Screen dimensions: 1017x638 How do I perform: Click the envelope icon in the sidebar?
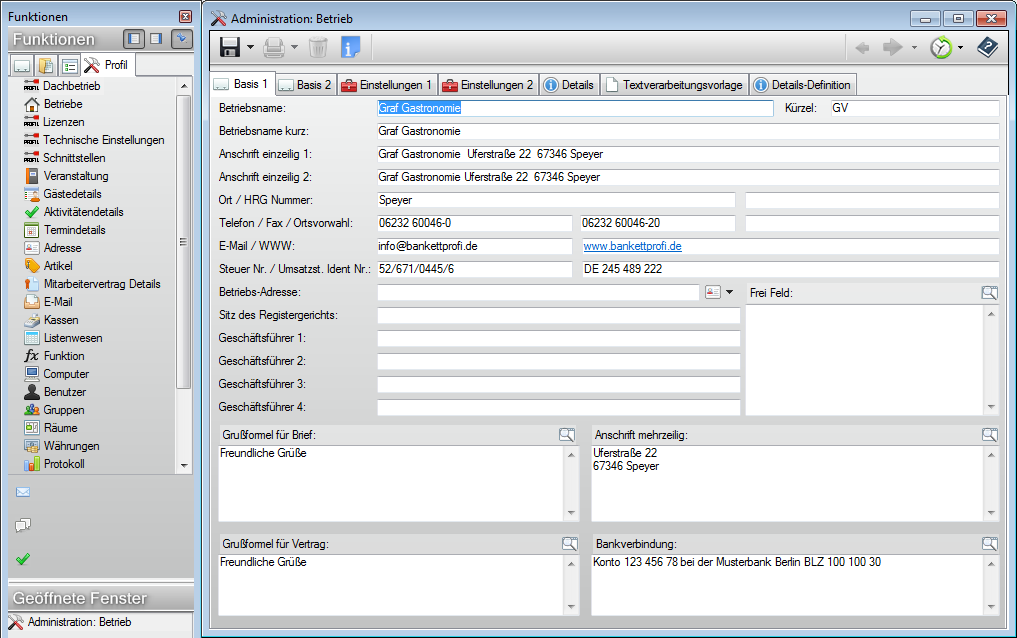coord(23,492)
